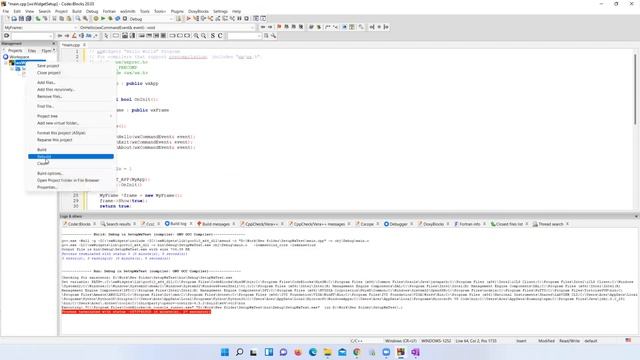Click Read/Write in the status bar
Screen dimensions: 640x360
(569, 341)
